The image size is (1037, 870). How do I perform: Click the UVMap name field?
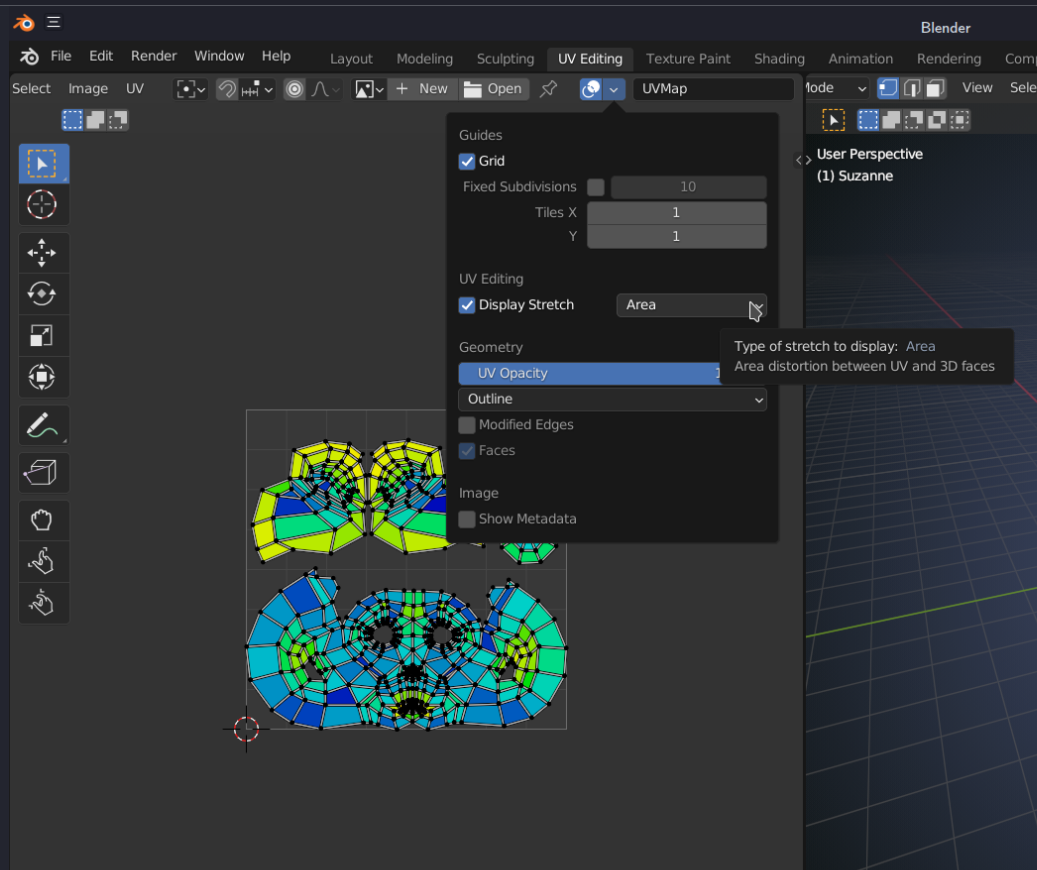pyautogui.click(x=713, y=89)
